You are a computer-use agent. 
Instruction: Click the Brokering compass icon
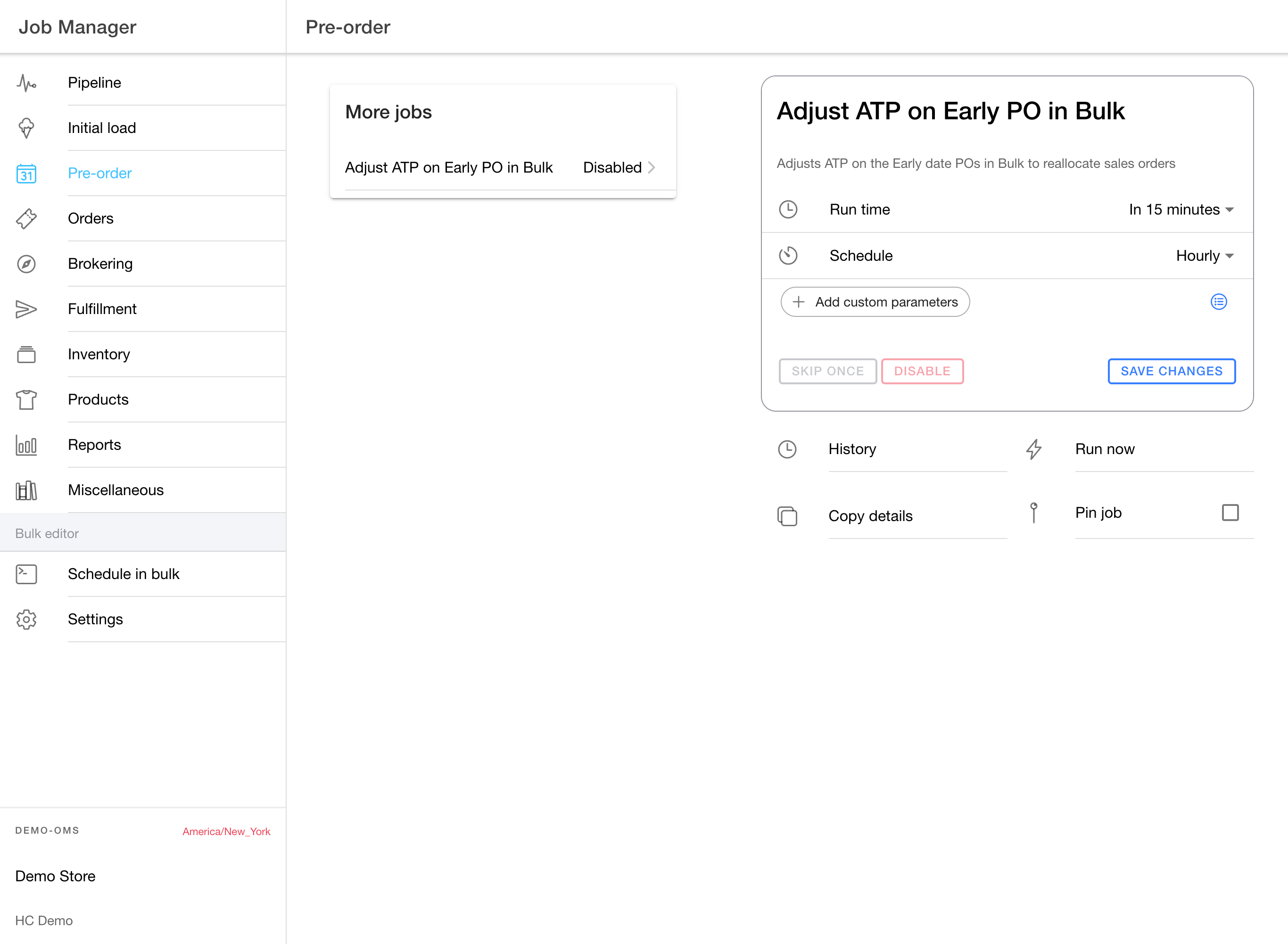(x=26, y=264)
